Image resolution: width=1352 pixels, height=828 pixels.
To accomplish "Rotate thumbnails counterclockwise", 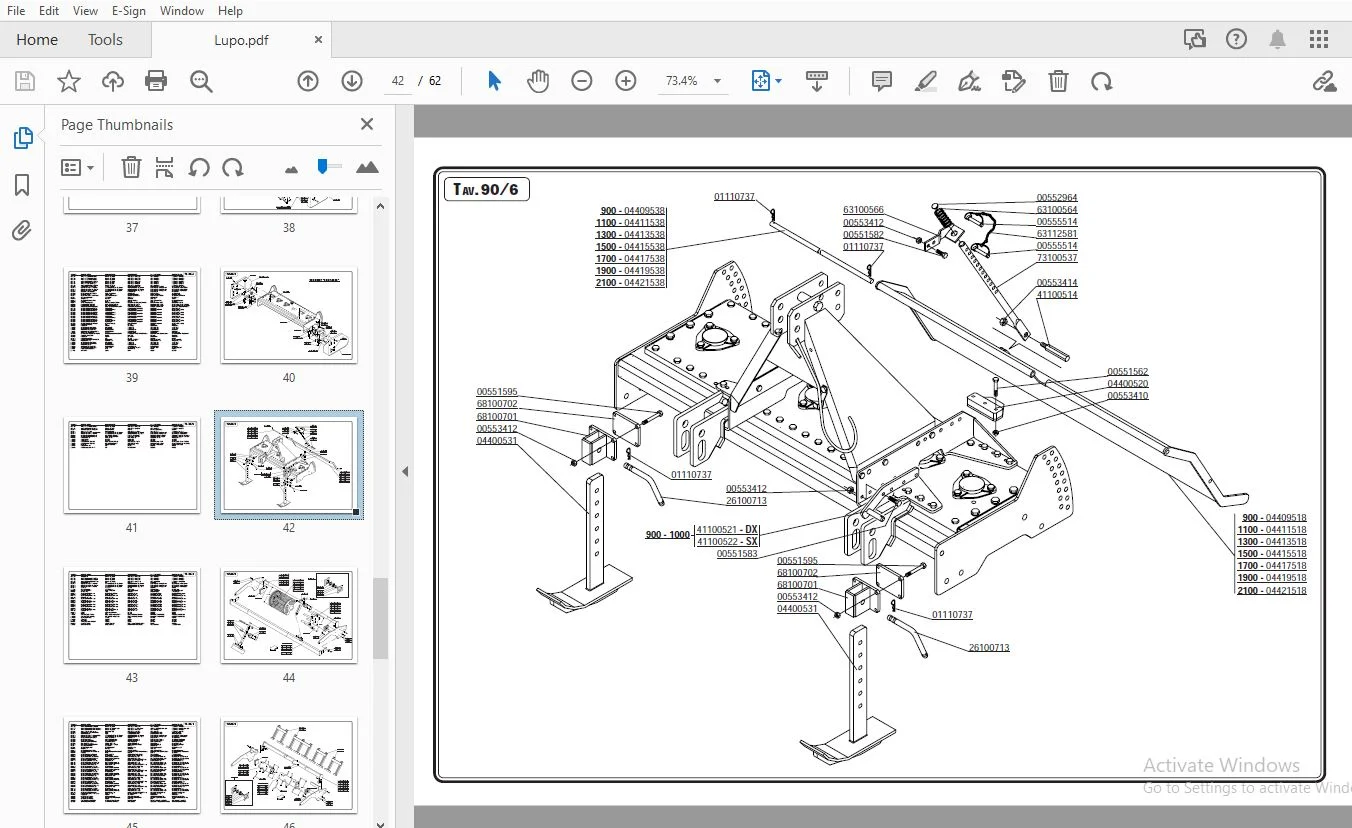I will pyautogui.click(x=199, y=167).
